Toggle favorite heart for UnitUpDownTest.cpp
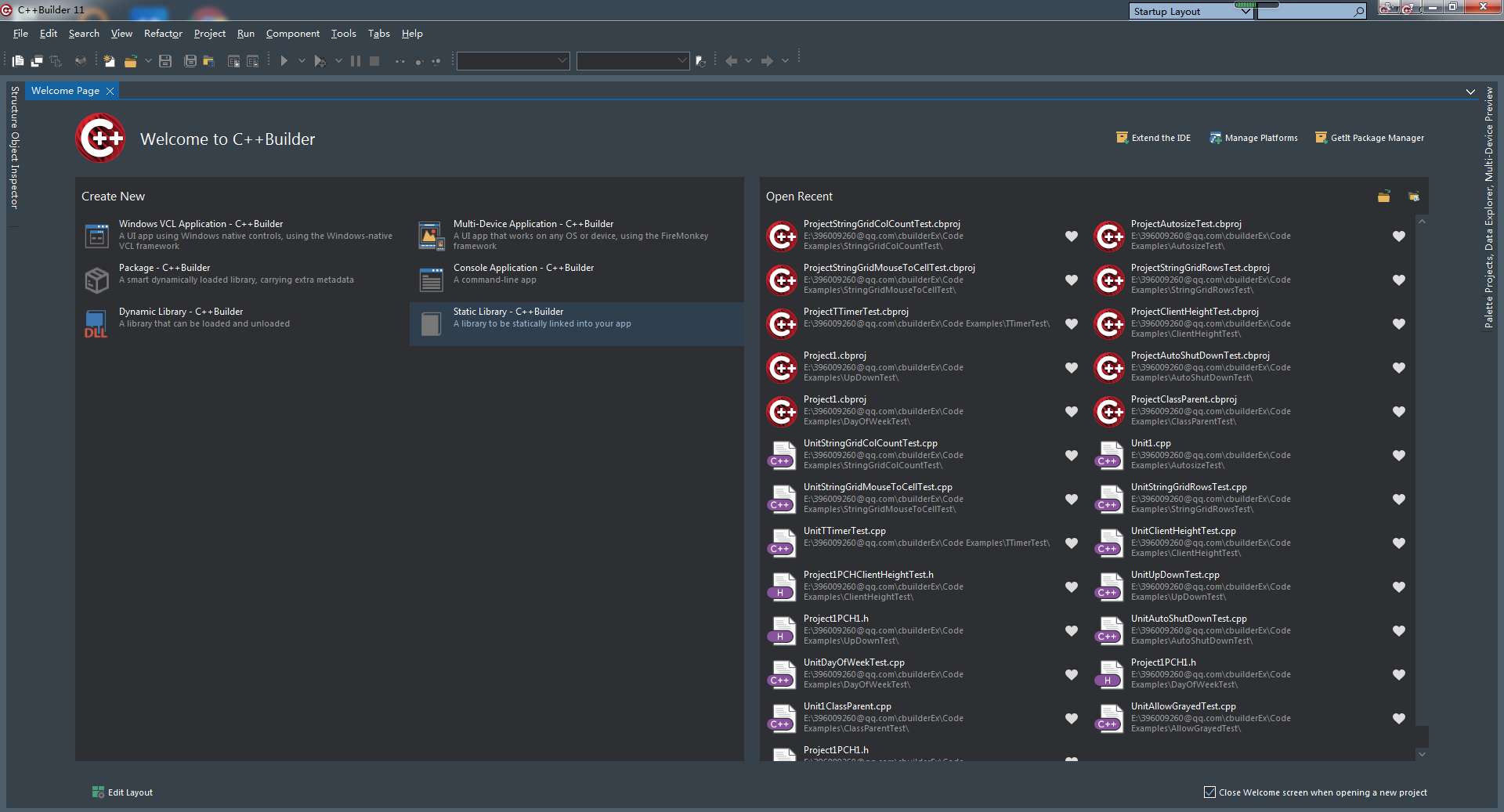1504x812 pixels. tap(1399, 586)
